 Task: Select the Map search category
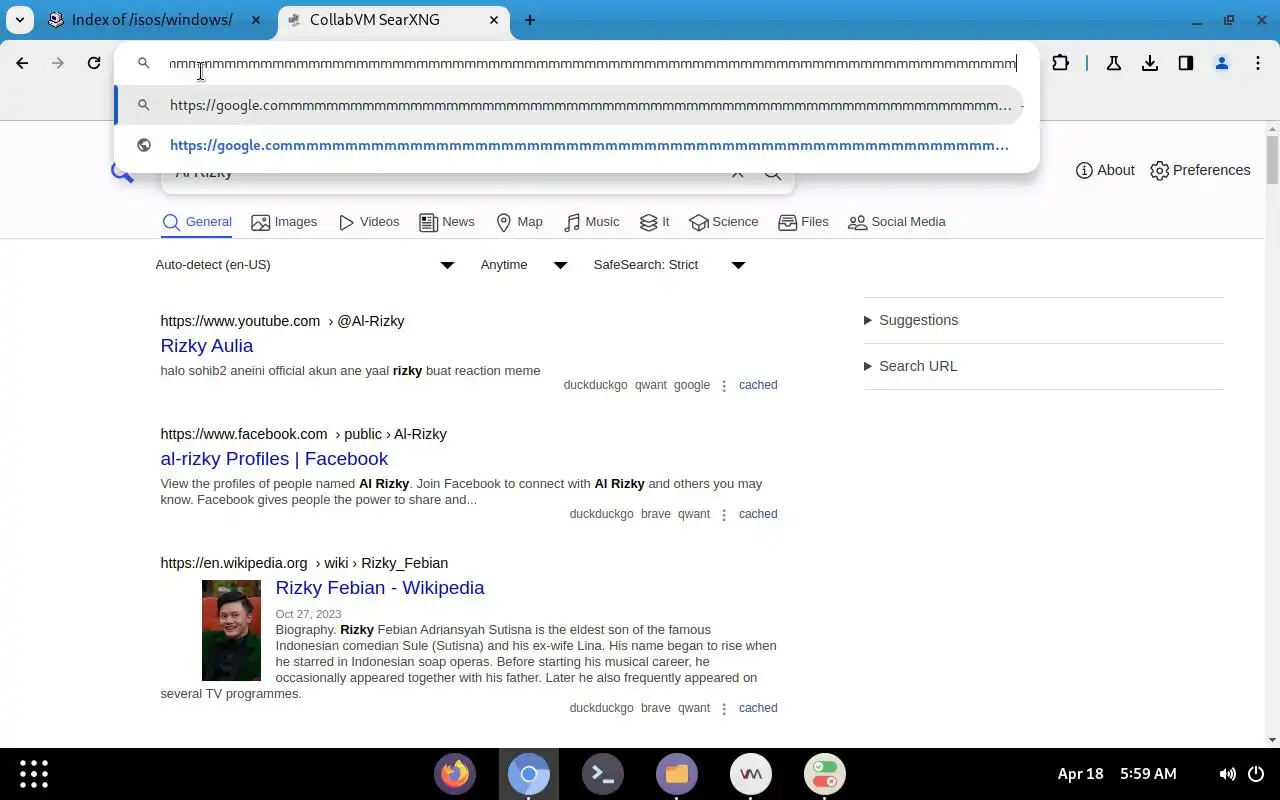pos(519,222)
